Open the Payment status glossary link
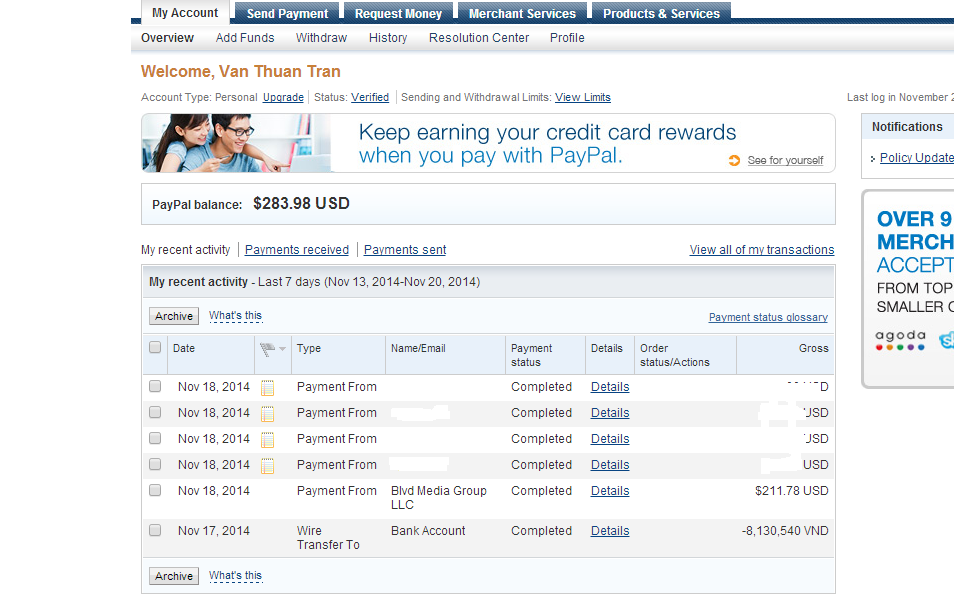Image resolution: width=954 pixels, height=615 pixels. point(768,318)
